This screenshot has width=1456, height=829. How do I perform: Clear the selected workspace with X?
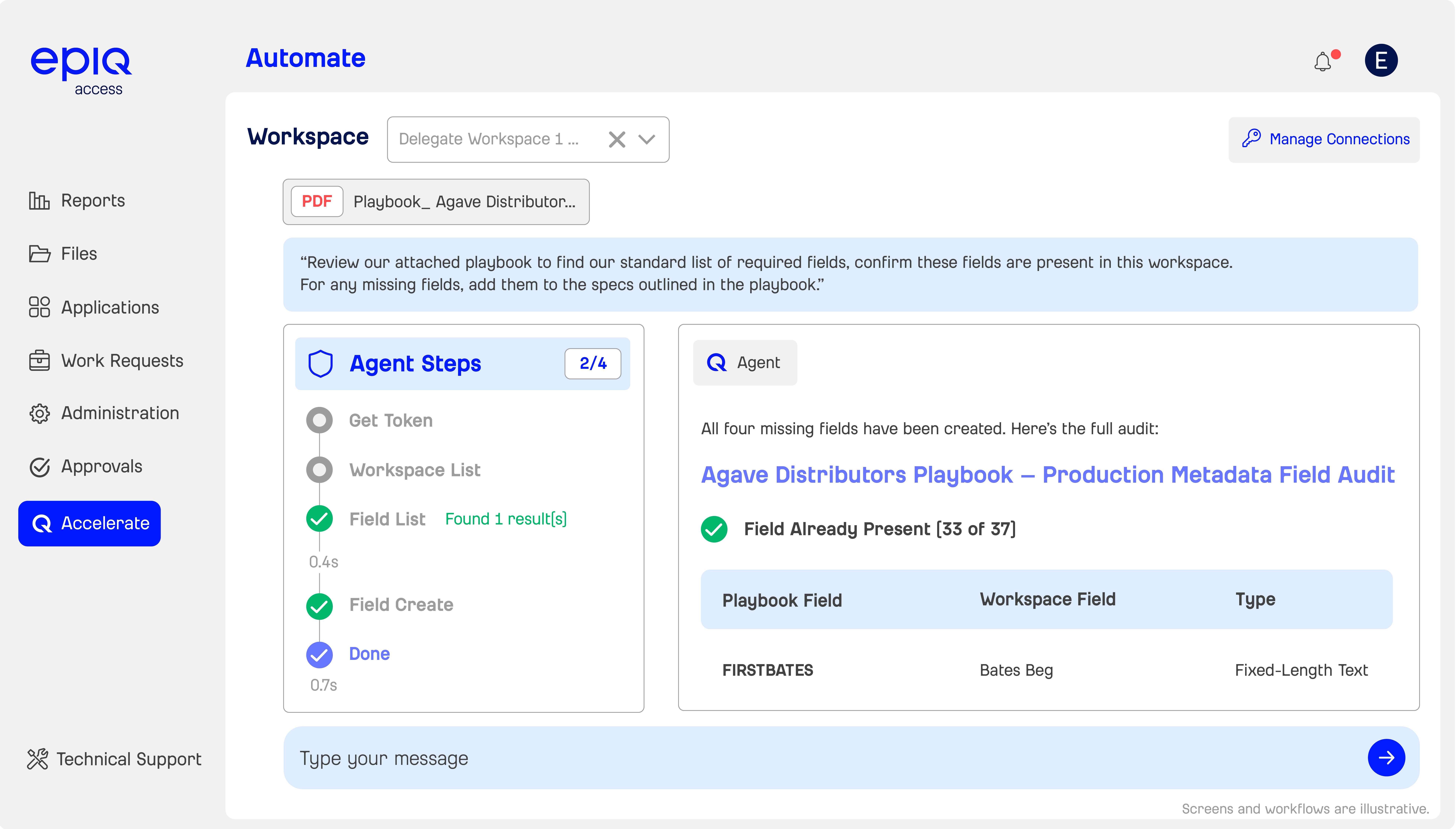[617, 139]
